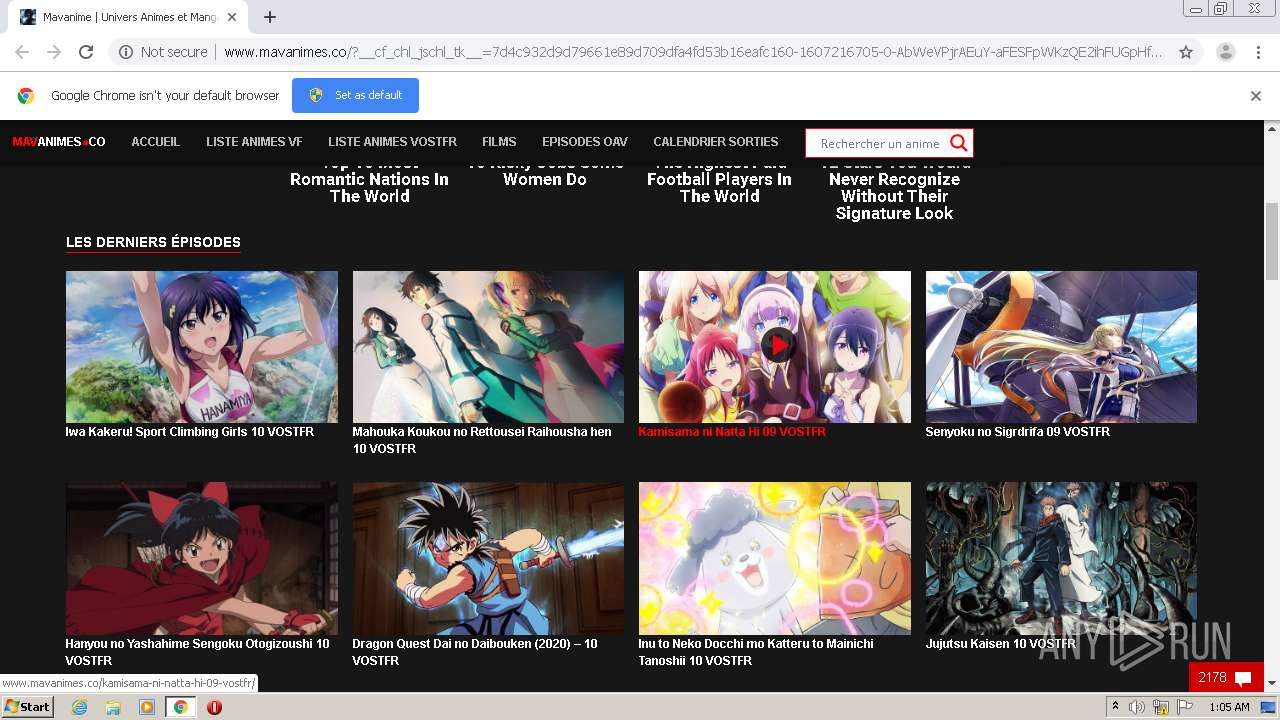Open the Senyoku no Sigrdrifa thumbnail
1280x720 pixels.
point(1061,347)
